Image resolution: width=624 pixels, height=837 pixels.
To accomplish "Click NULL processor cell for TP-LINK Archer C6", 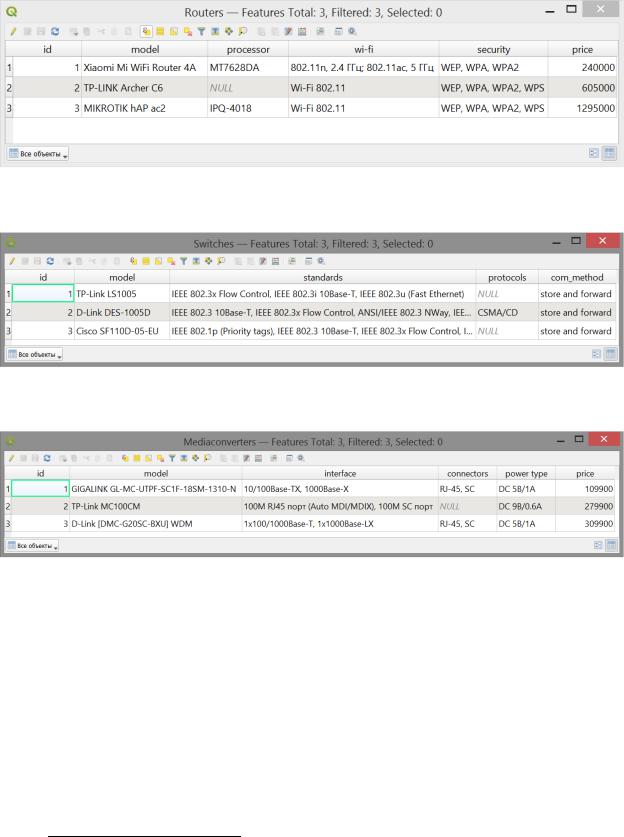I will (248, 88).
